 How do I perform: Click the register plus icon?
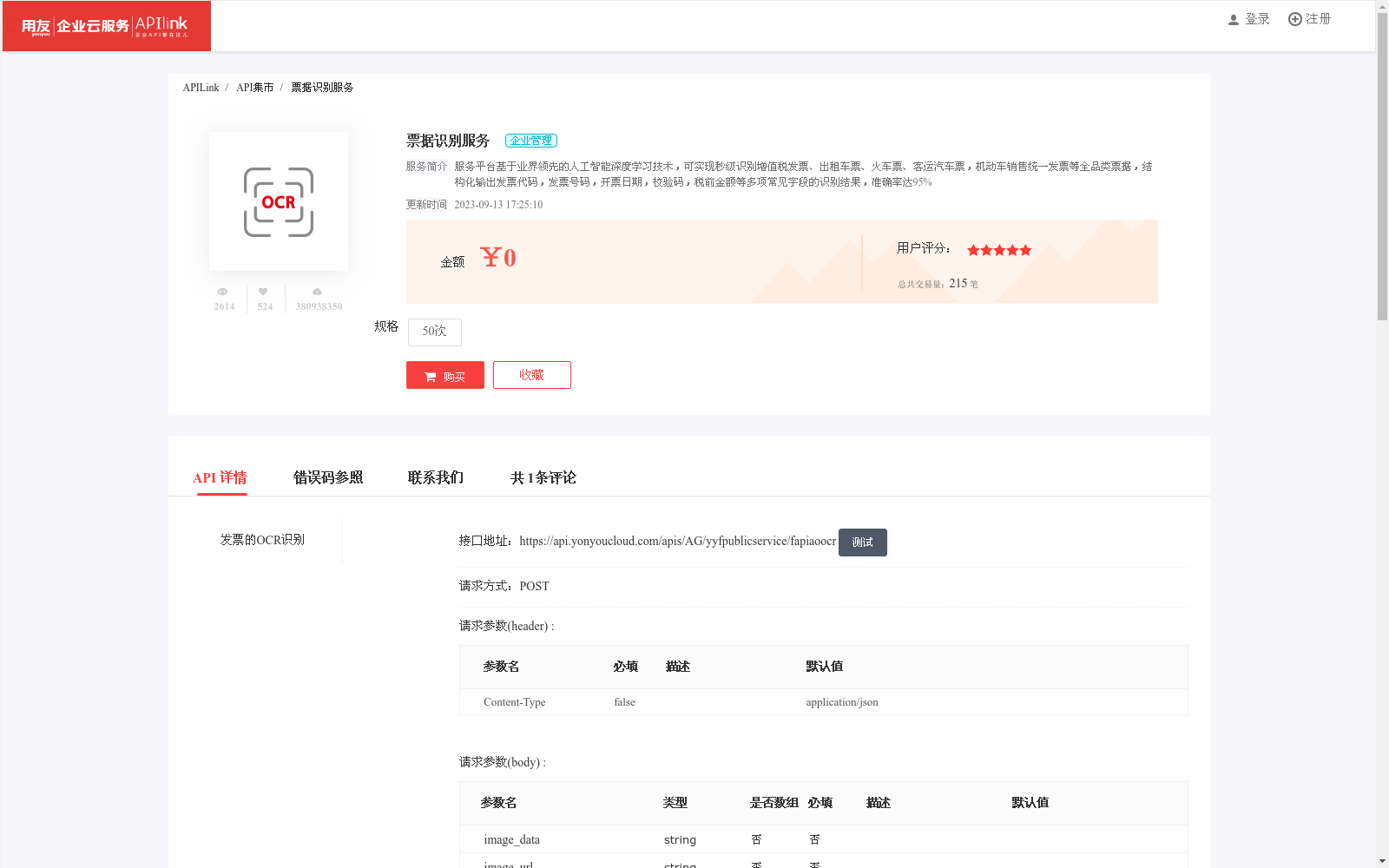(x=1294, y=19)
